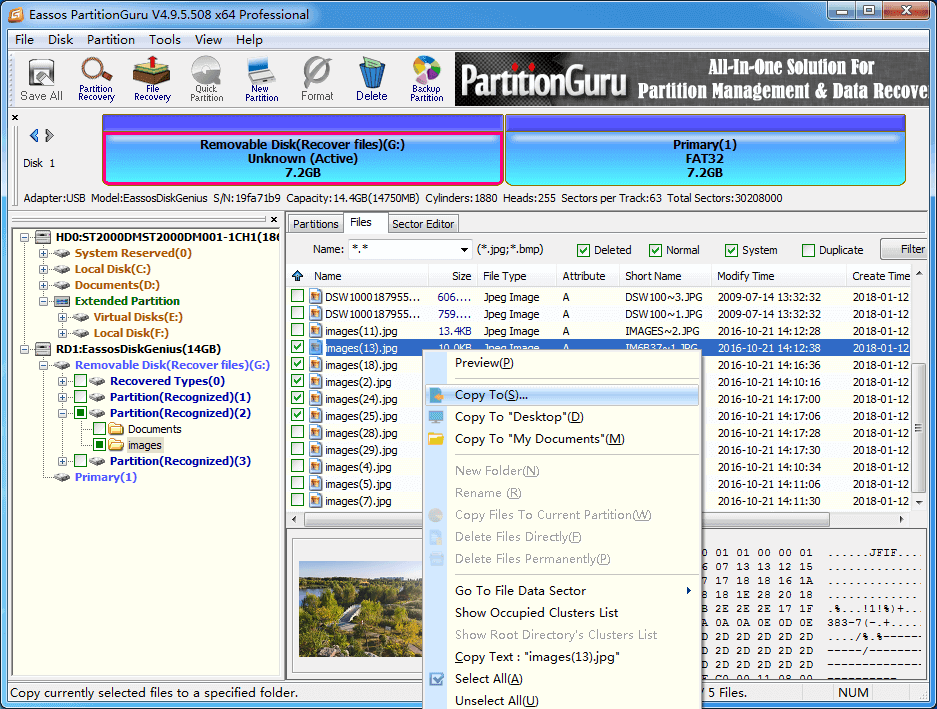This screenshot has width=937, height=709.
Task: Create a New Partition
Action: pos(262,80)
